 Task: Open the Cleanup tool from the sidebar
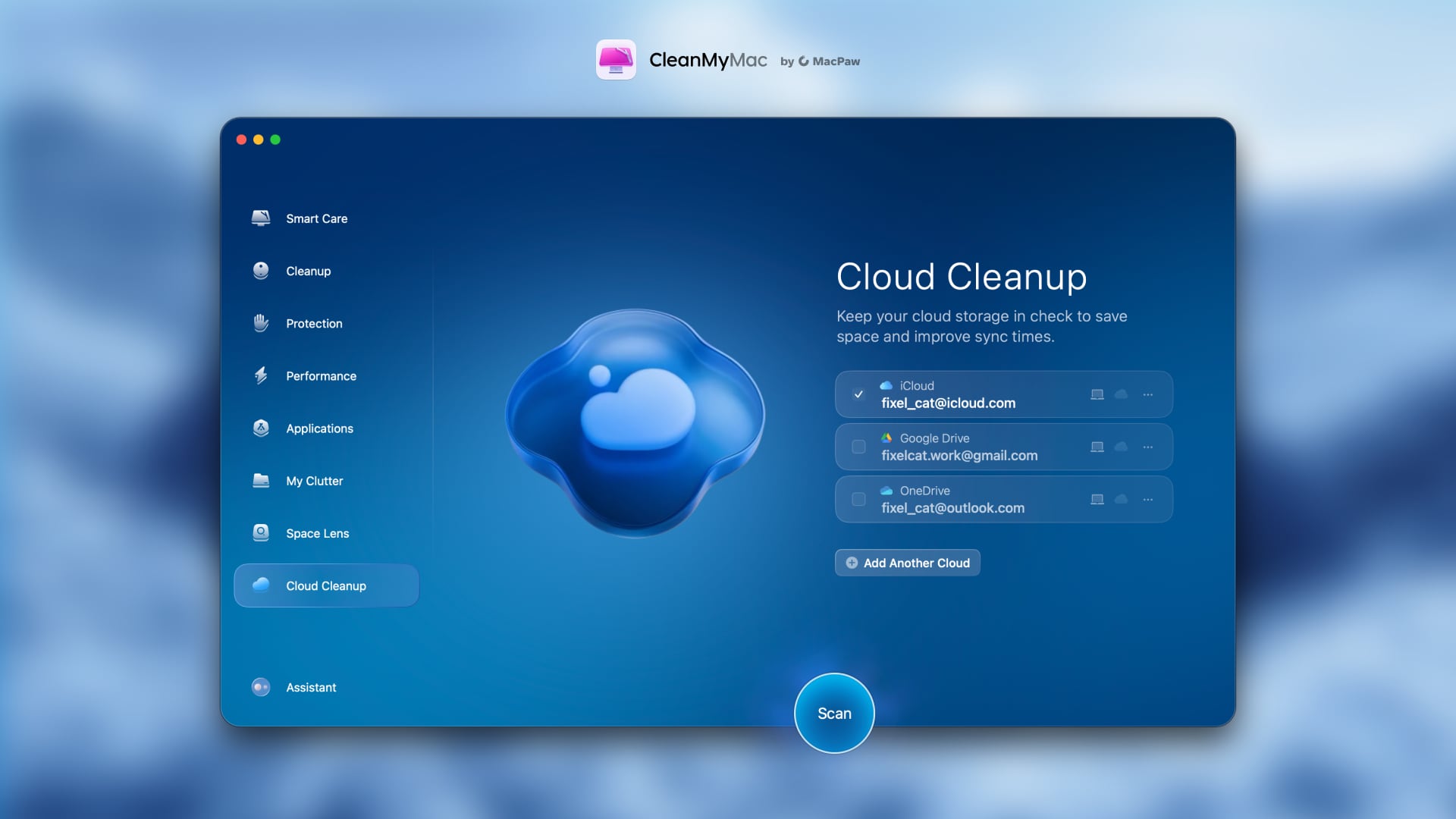pos(261,271)
